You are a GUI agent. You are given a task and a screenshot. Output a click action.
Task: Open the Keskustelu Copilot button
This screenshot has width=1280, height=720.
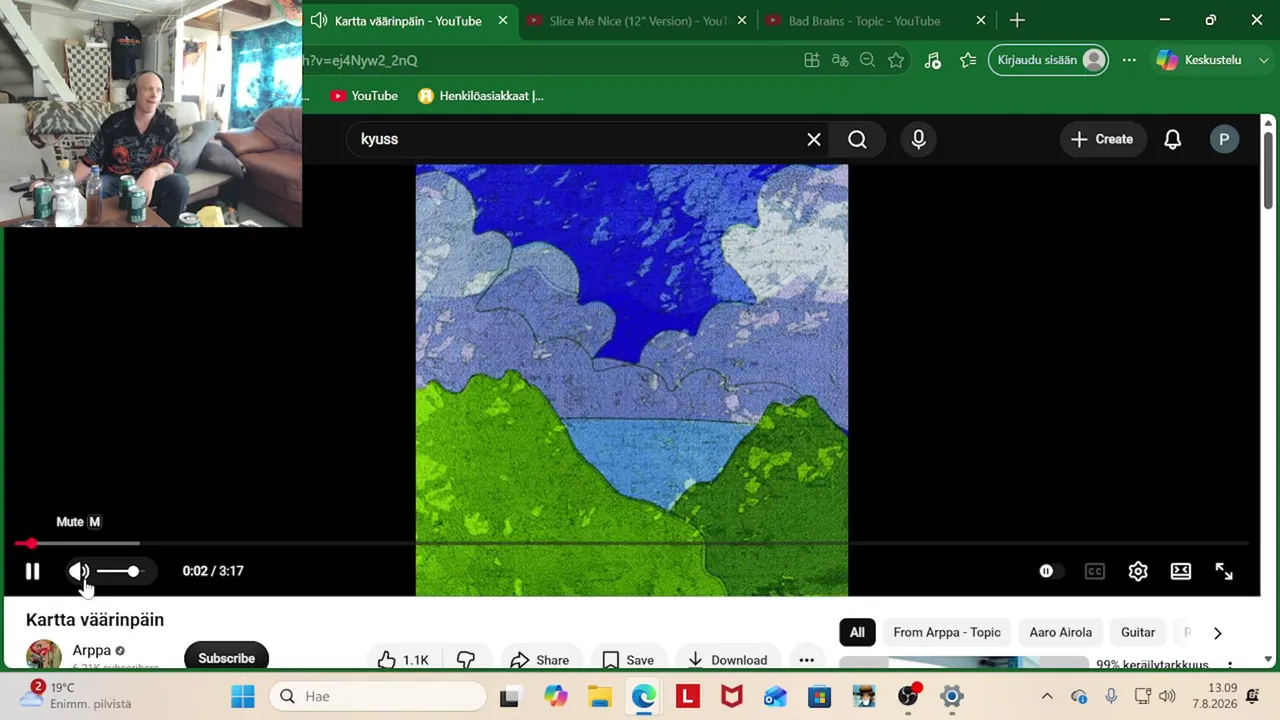tap(1199, 60)
